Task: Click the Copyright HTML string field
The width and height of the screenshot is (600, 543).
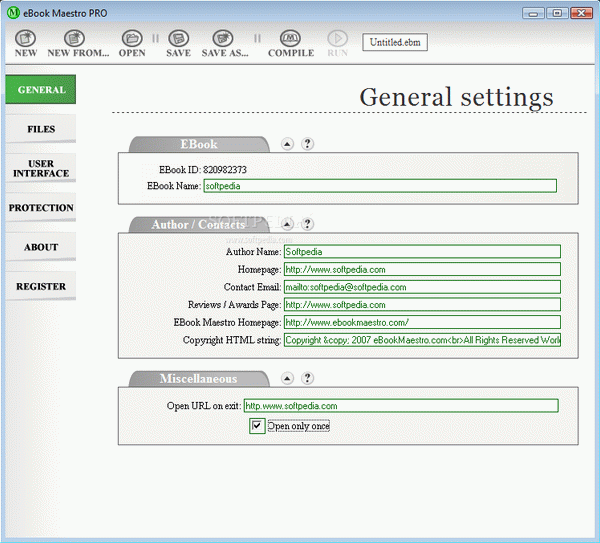Action: (x=422, y=340)
